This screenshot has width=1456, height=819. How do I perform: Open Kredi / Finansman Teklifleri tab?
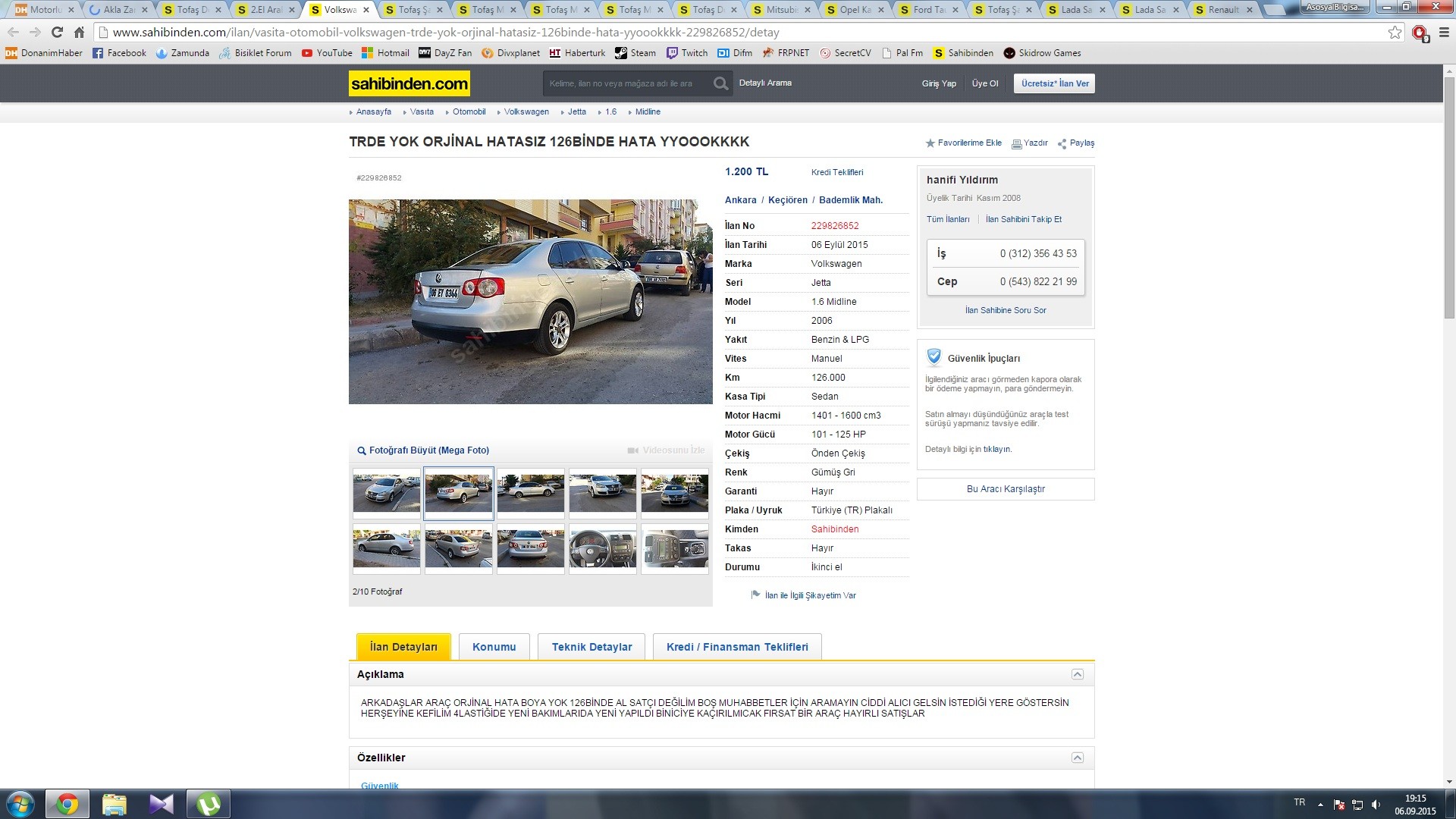737,647
